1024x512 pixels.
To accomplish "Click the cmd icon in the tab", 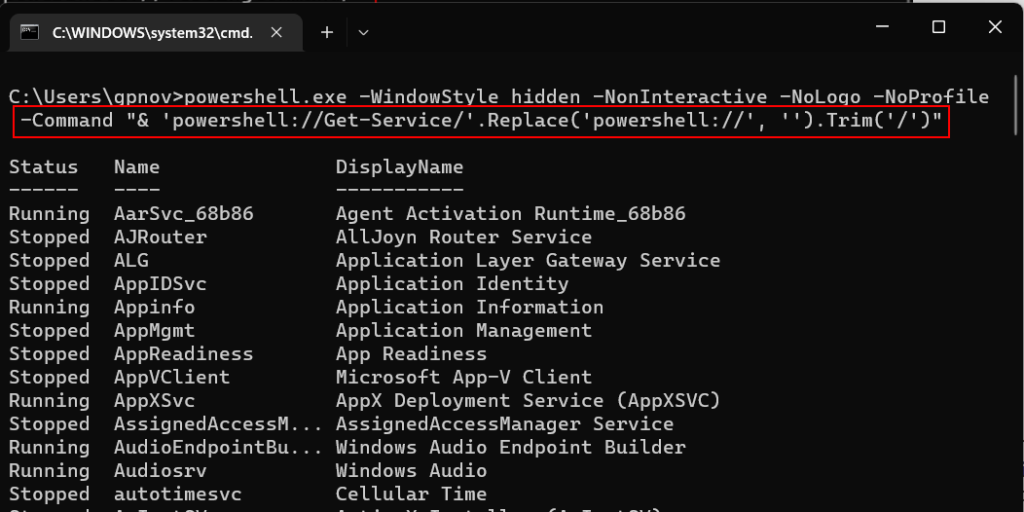I will (30, 32).
